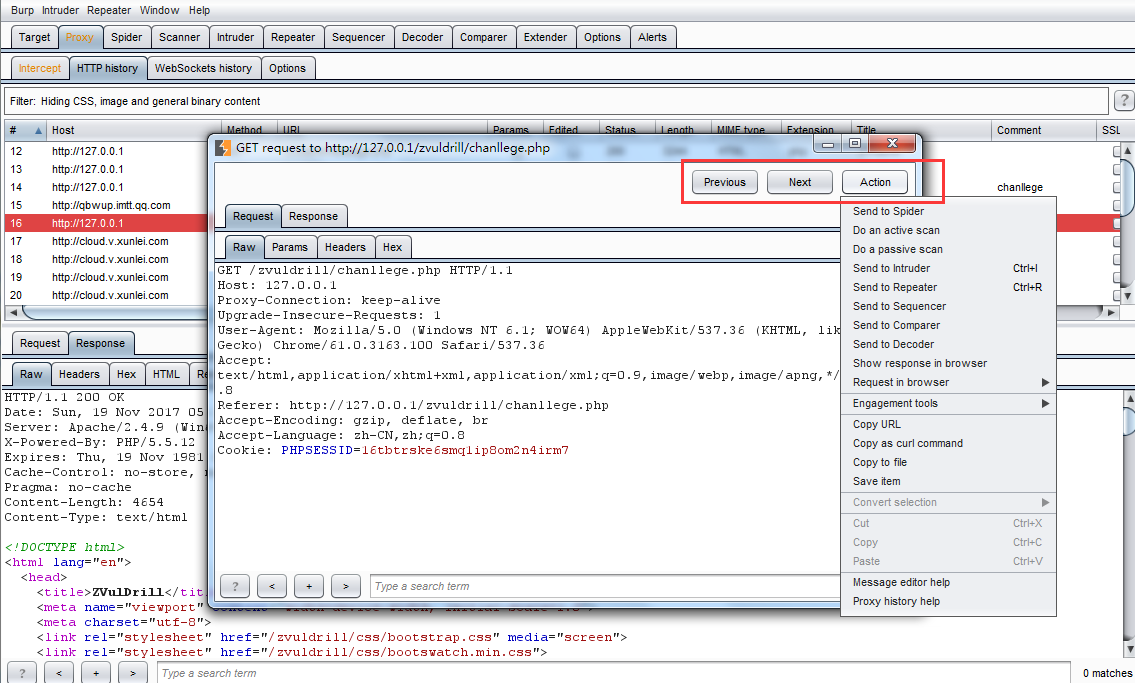The height and width of the screenshot is (683, 1135).
Task: Choose Send to Repeater
Action: (948, 287)
